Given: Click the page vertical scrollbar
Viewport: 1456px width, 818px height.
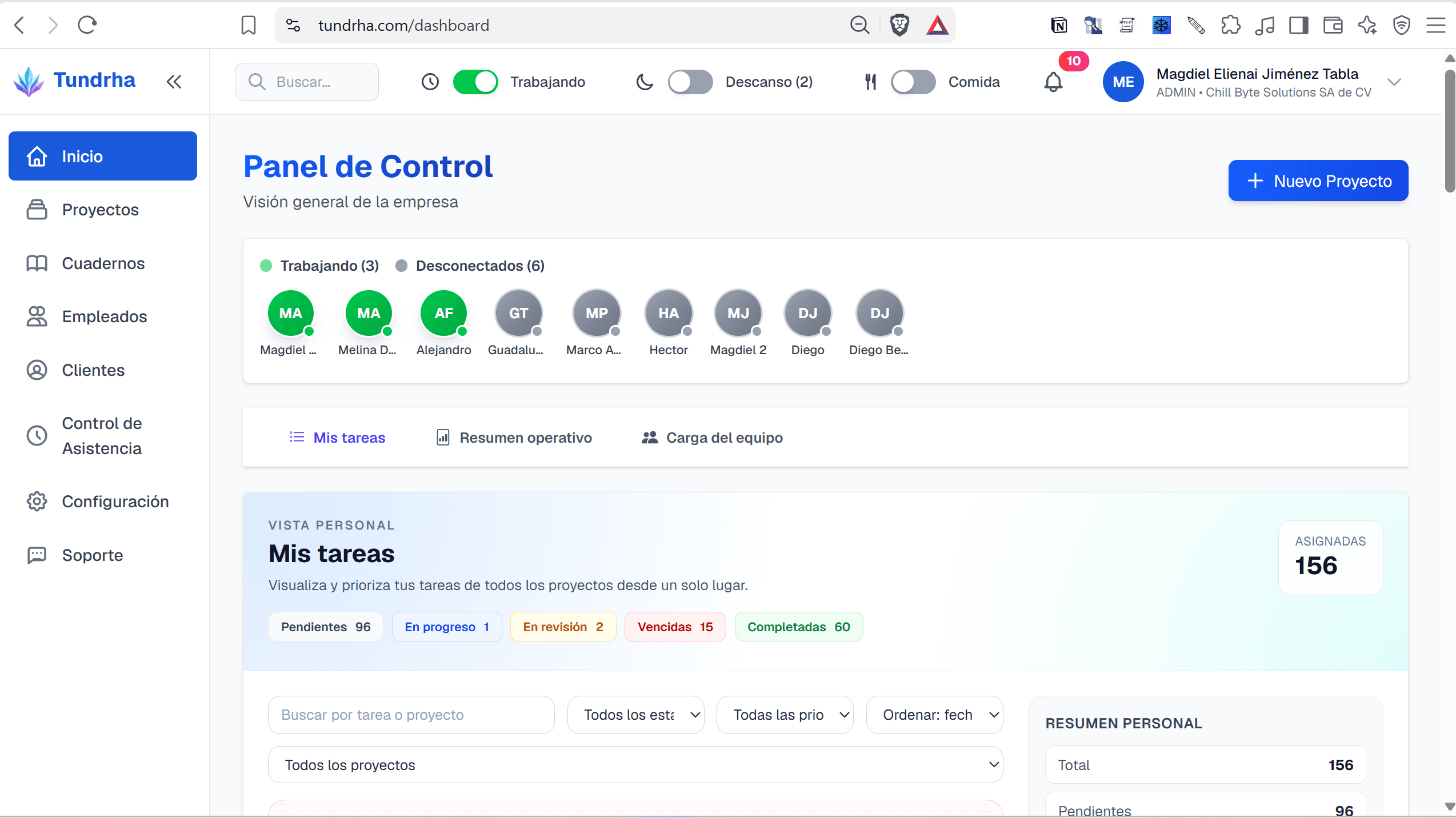Looking at the screenshot, I should coord(1450,131).
